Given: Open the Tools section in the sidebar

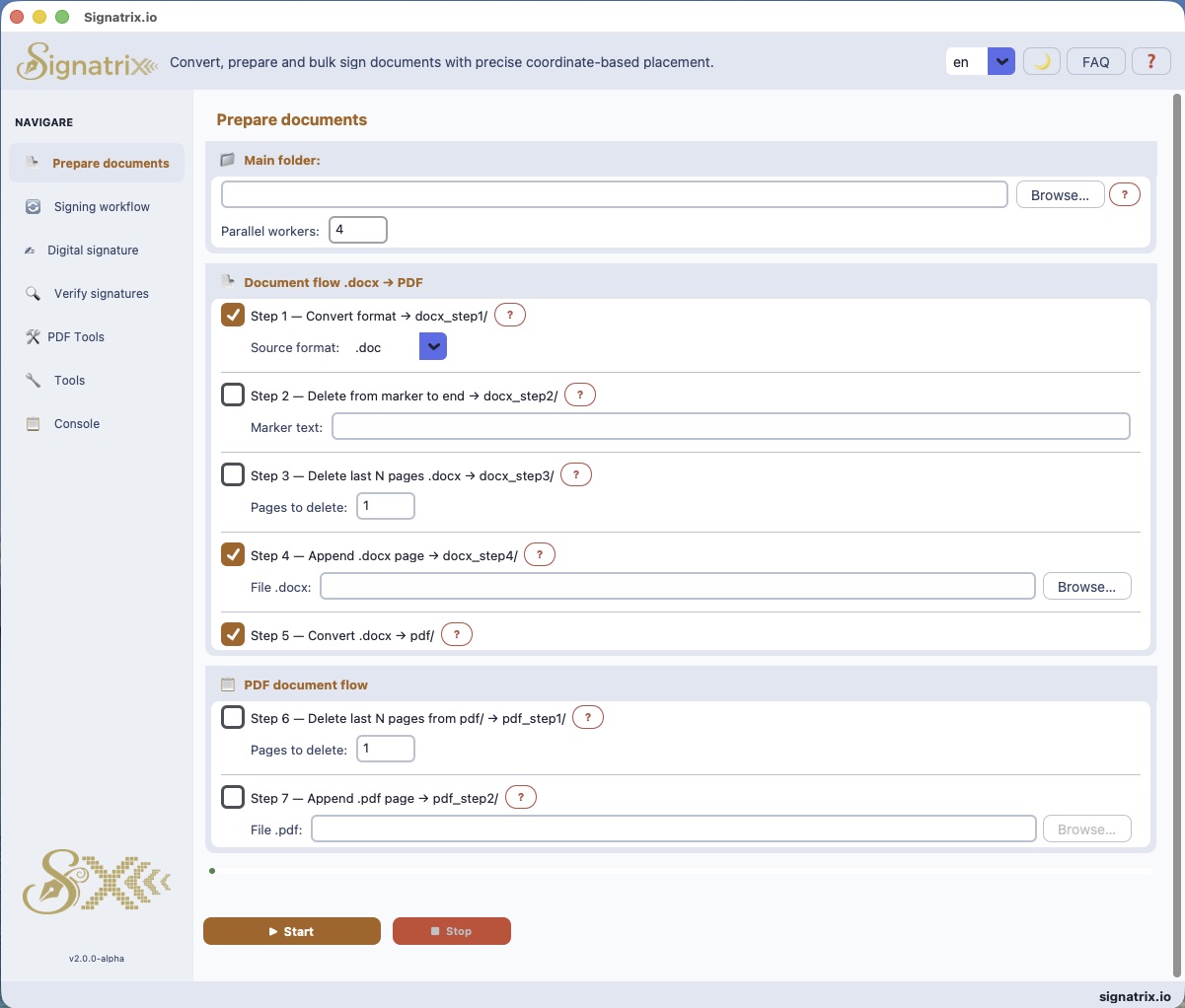Looking at the screenshot, I should click(69, 380).
